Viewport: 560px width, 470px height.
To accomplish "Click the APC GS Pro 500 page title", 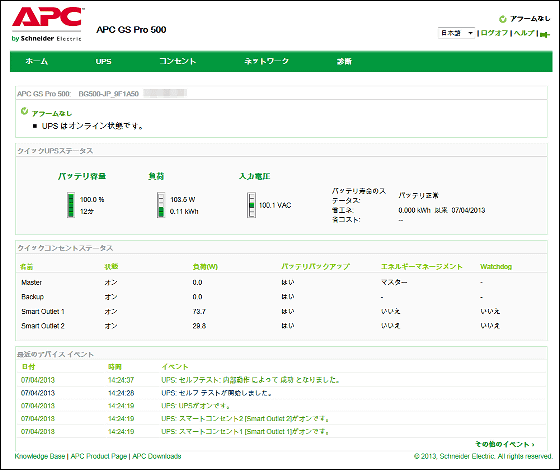I will coord(131,30).
